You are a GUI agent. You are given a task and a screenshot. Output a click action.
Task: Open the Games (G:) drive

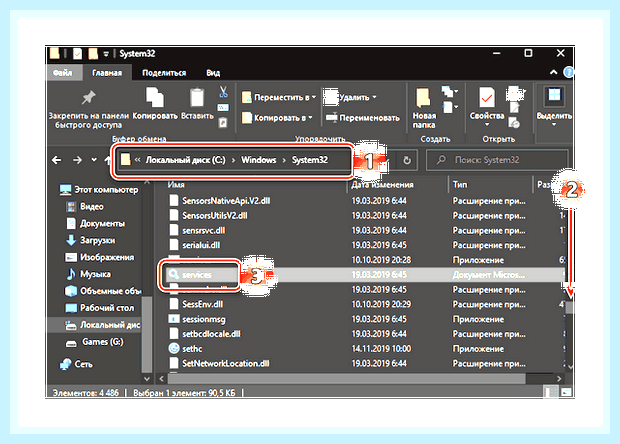click(x=95, y=342)
